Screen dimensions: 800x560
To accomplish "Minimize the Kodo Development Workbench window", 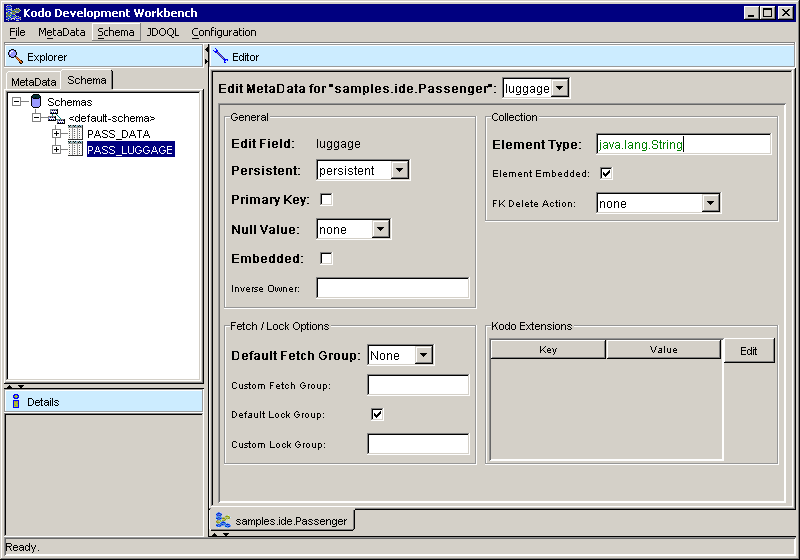I will pyautogui.click(x=751, y=13).
